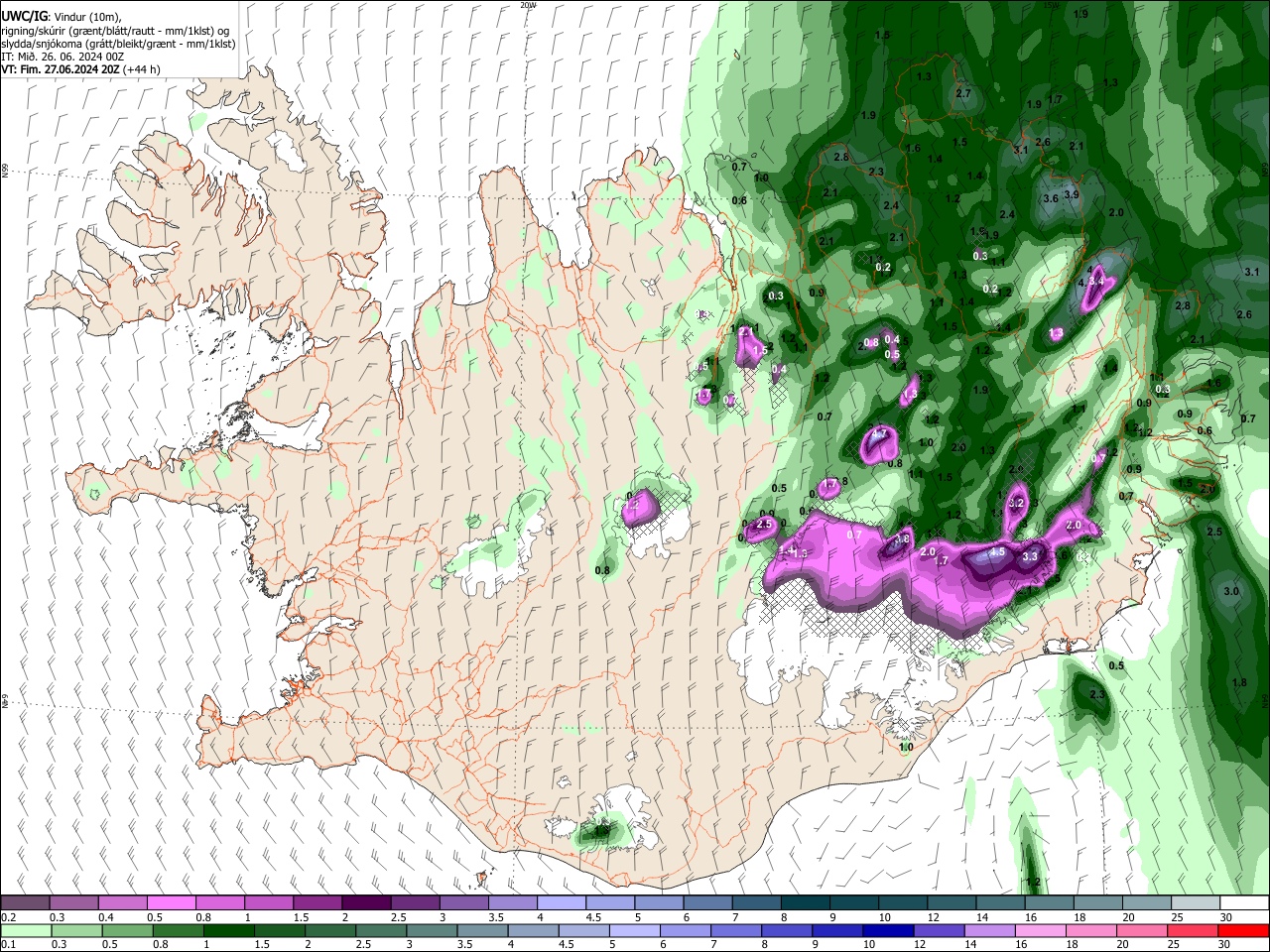Select the 'rigning/skúrir' legend description line
The image size is (1270, 952).
[116, 31]
